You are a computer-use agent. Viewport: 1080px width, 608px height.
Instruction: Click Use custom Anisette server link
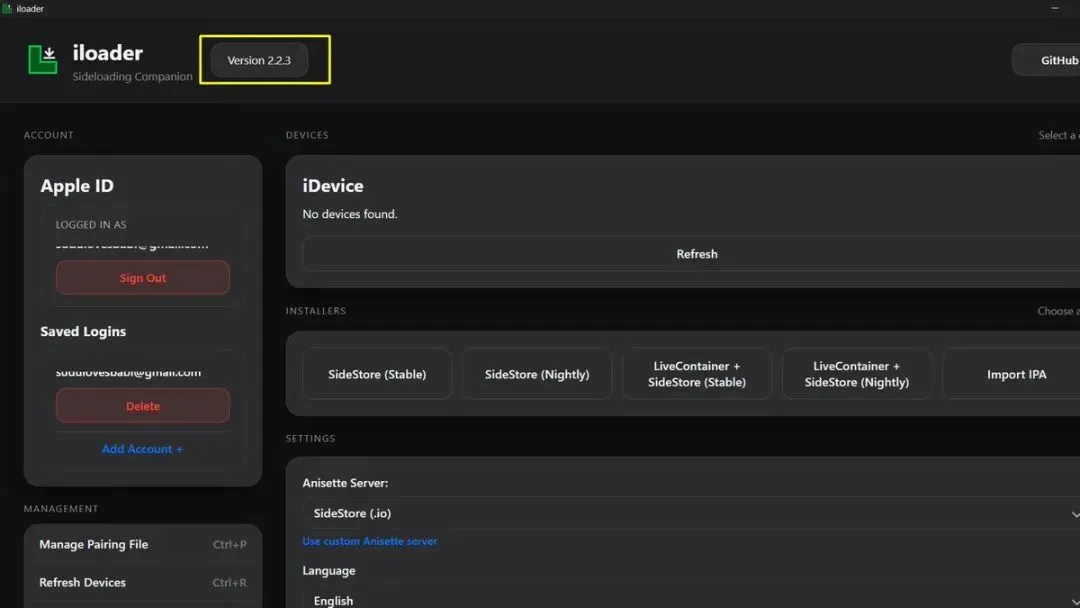tap(369, 541)
